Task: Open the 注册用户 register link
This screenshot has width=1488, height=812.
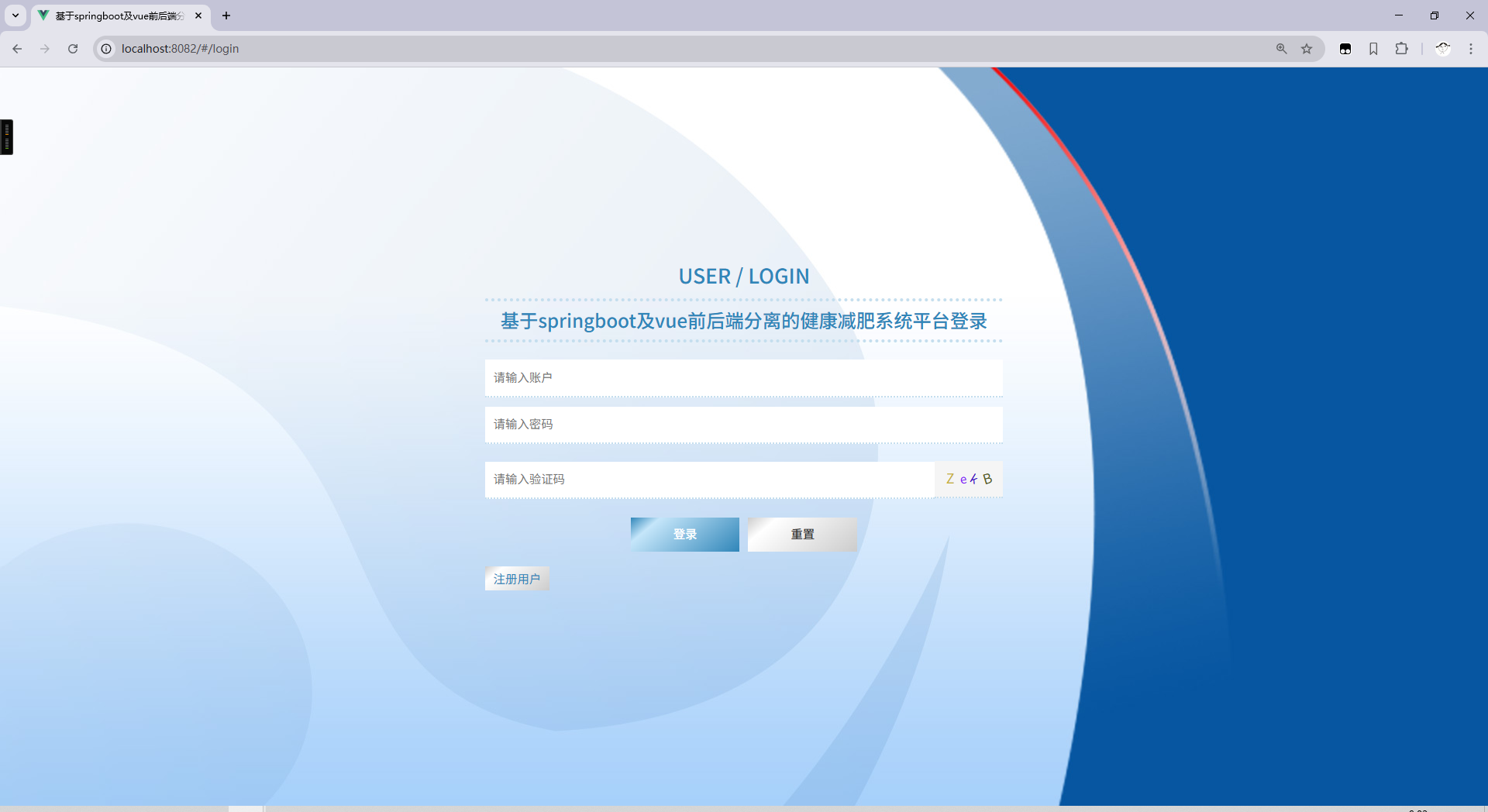Action: coord(517,579)
